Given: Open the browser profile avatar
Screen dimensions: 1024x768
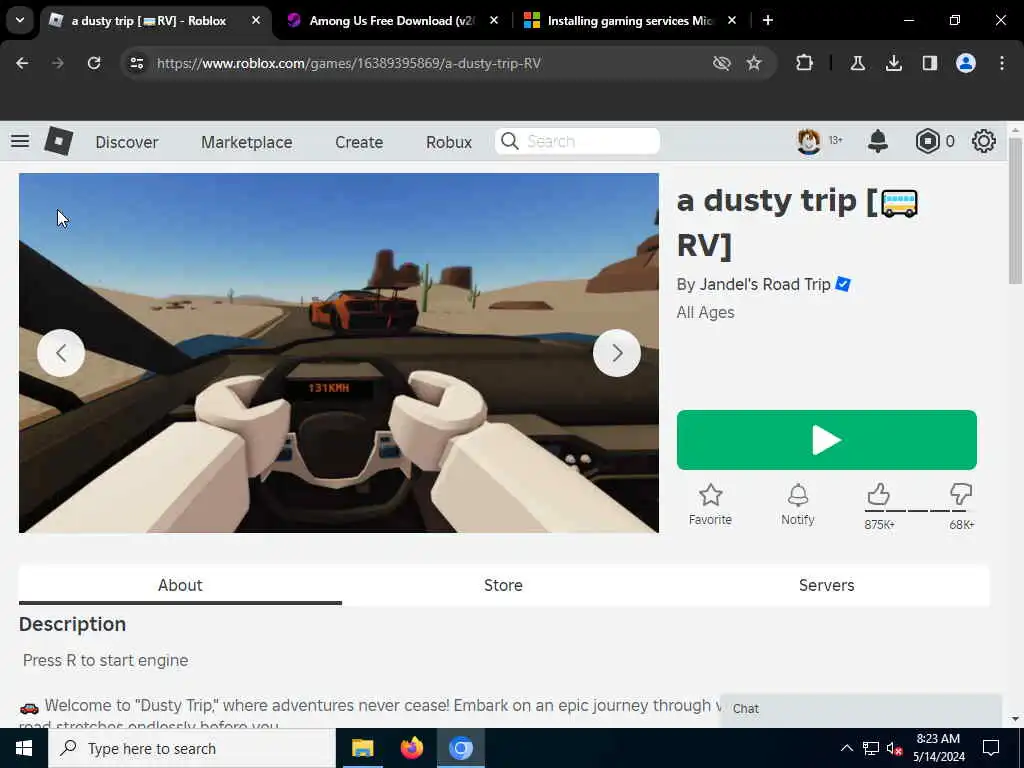Looking at the screenshot, I should click(966, 63).
